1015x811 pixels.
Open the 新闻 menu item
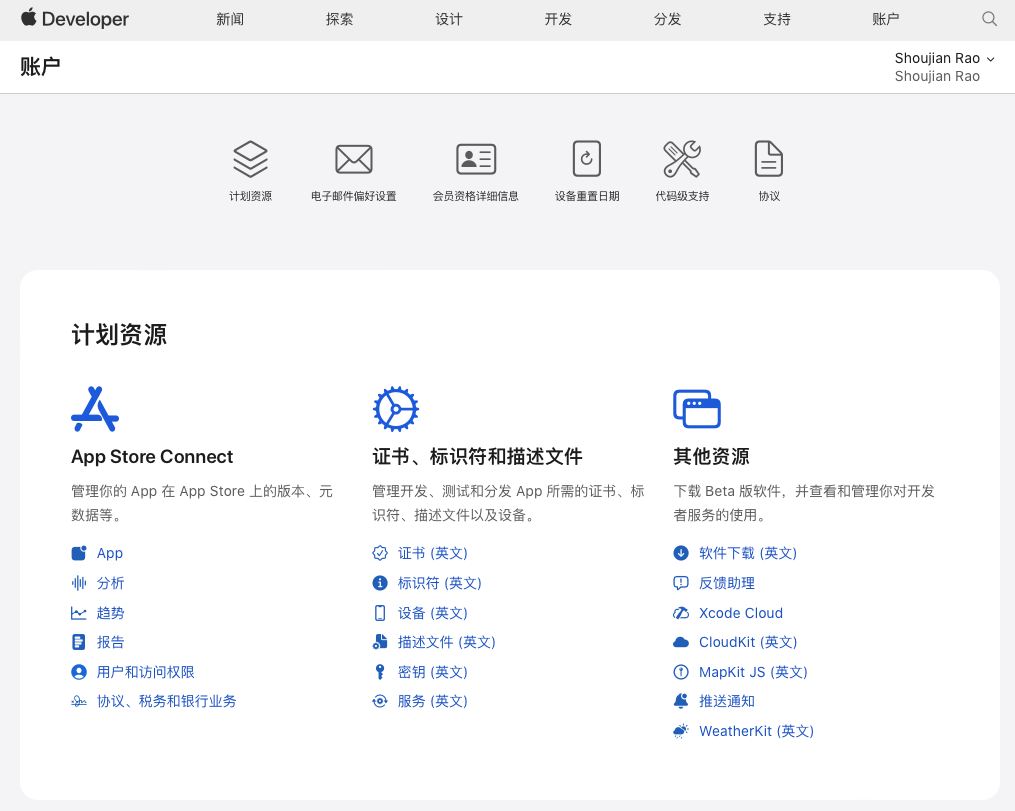coord(230,19)
